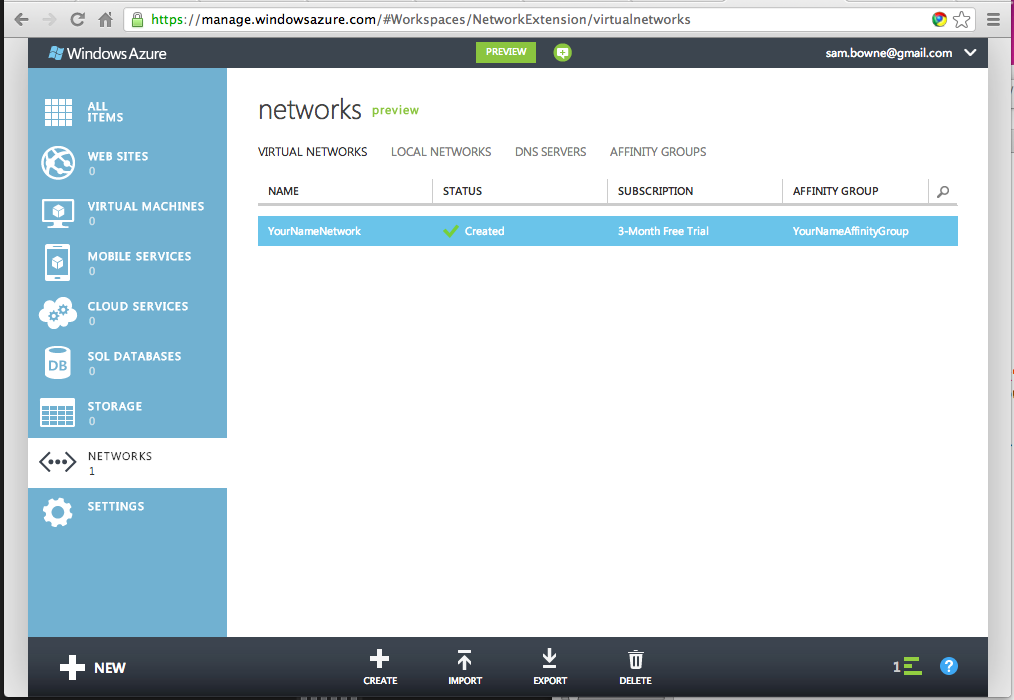Sort by STATUS column header

[462, 191]
